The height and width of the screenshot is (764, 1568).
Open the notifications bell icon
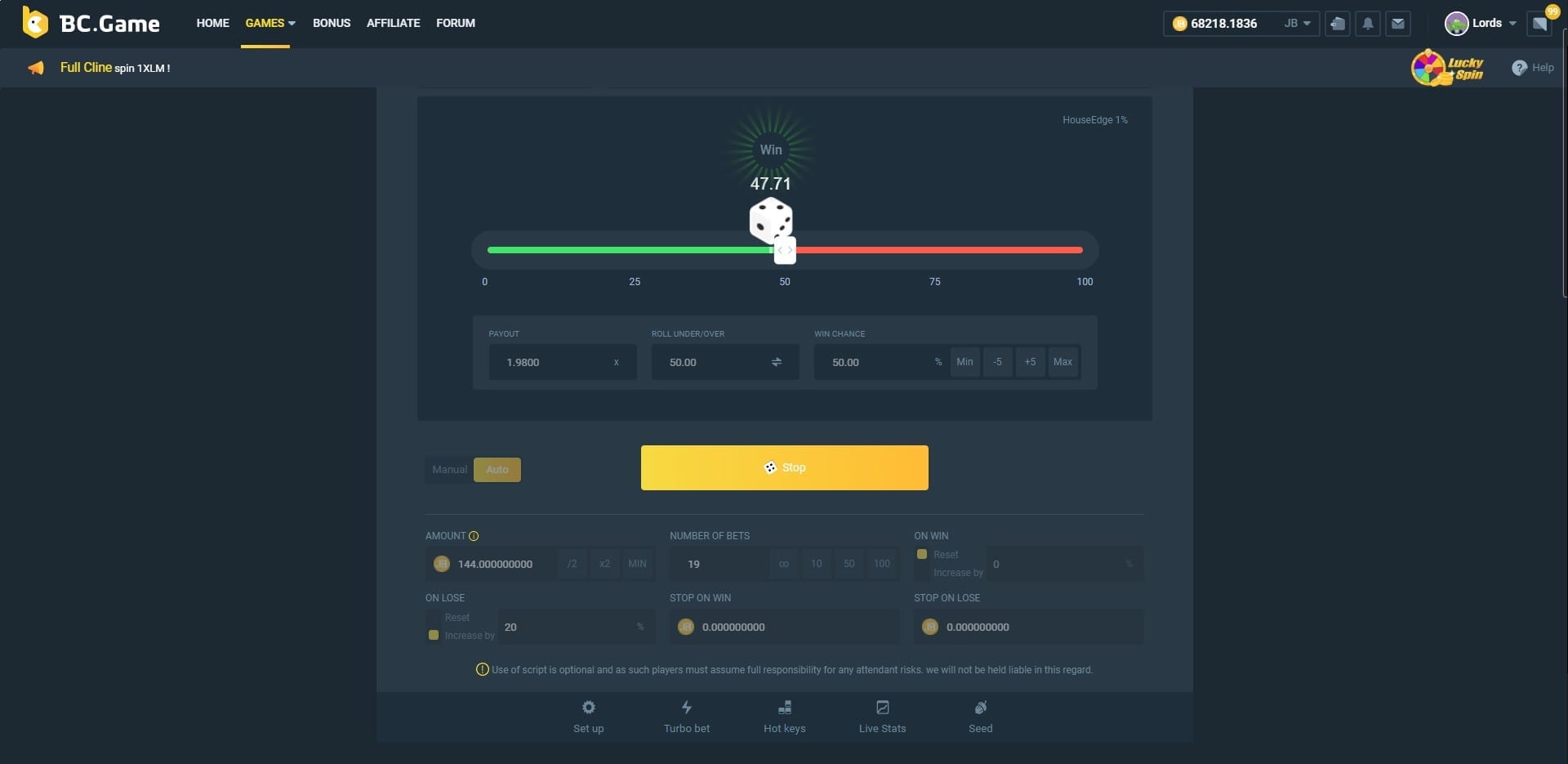click(x=1368, y=24)
